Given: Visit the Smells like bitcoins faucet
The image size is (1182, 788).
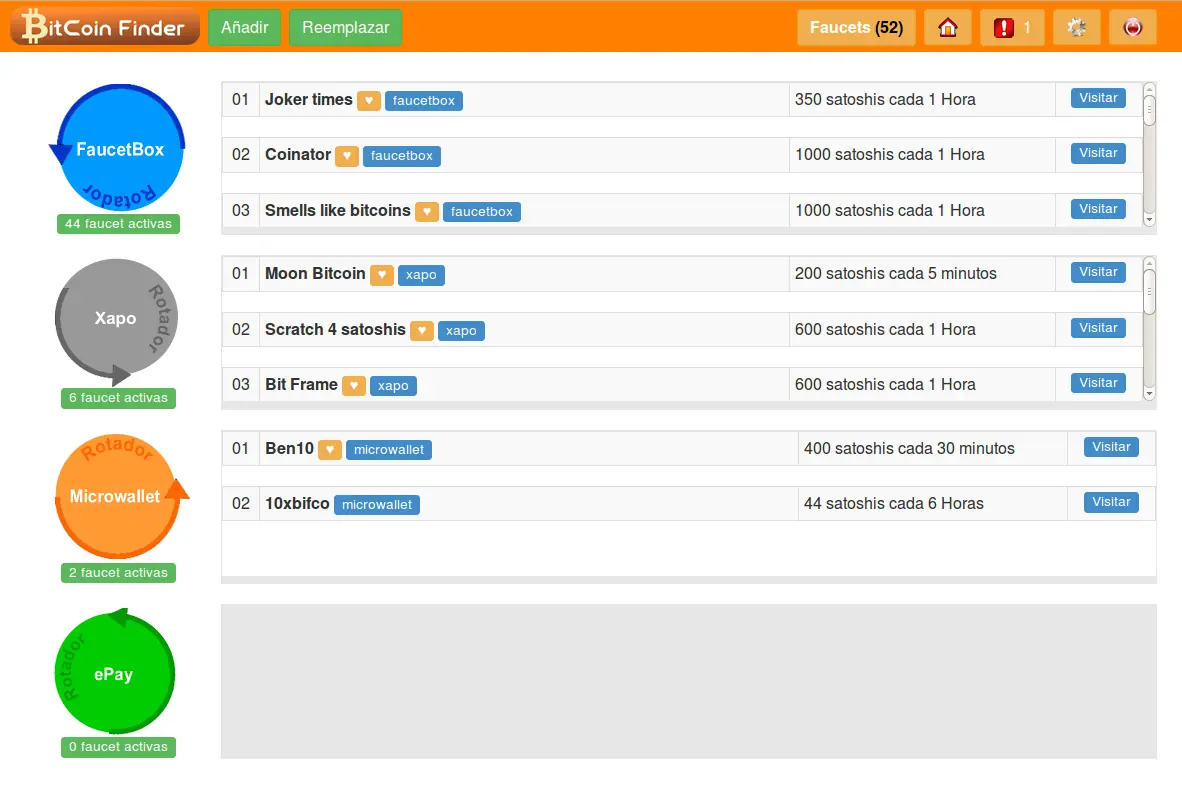Looking at the screenshot, I should 1098,209.
